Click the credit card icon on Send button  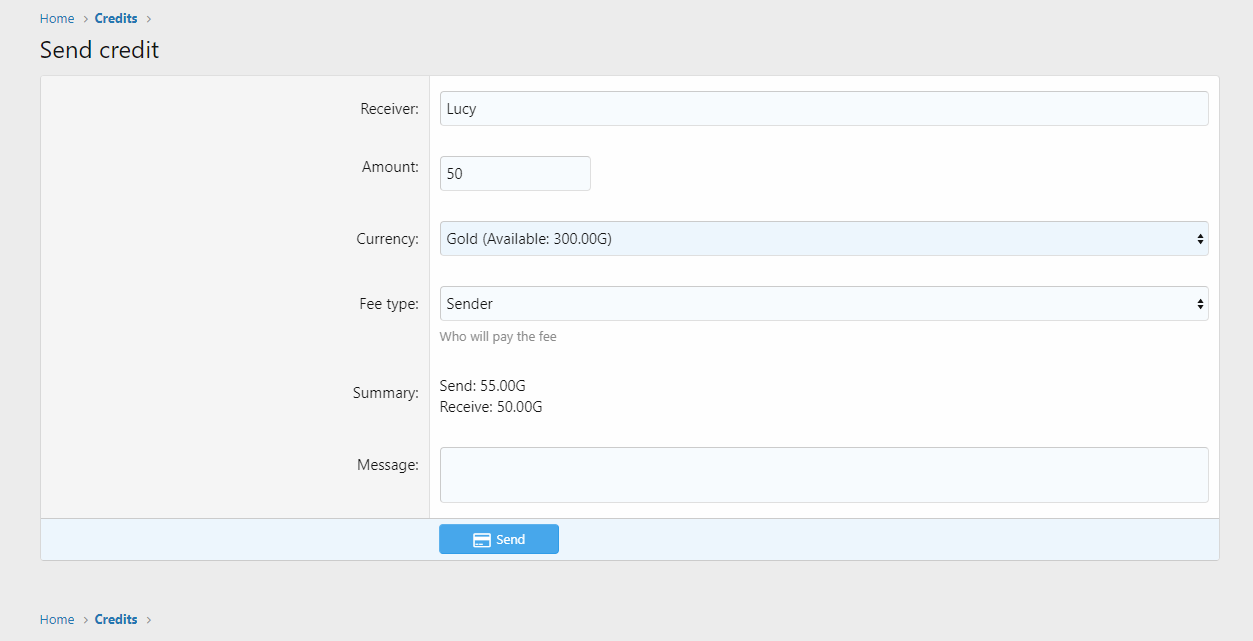click(x=481, y=540)
